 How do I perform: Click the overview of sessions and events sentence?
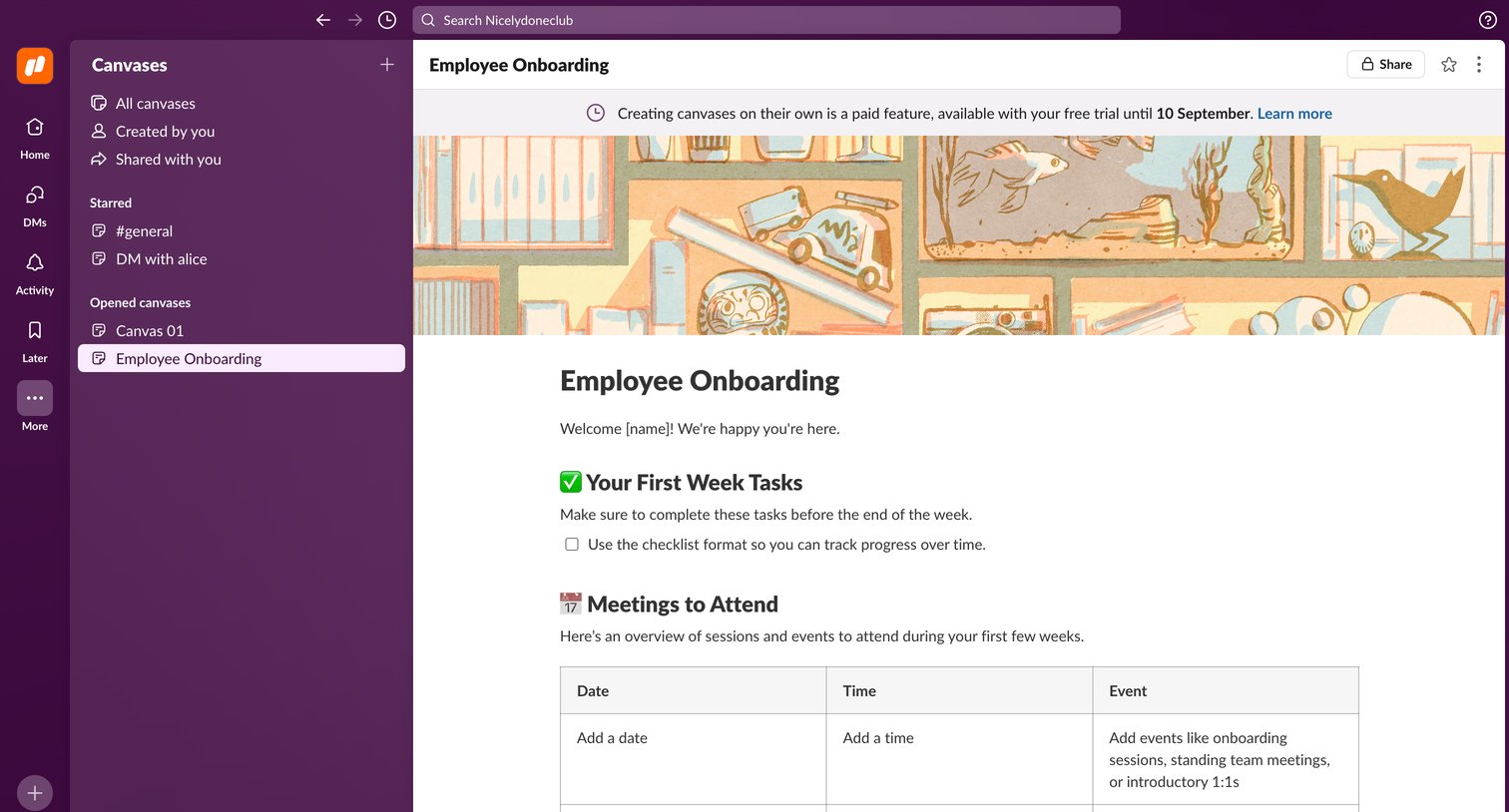coord(821,636)
